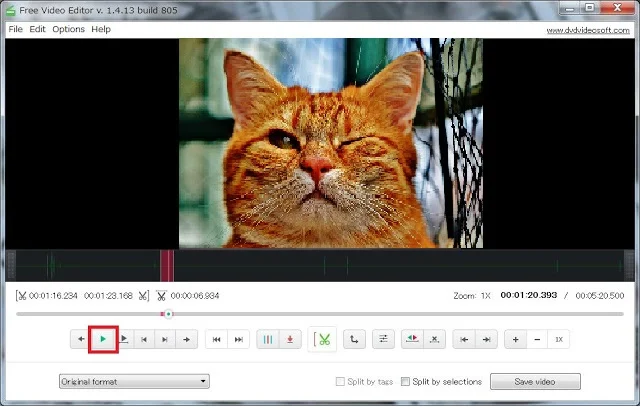This screenshot has width=640, height=407.
Task: Click the red selection region on waveform timeline
Action: [167, 266]
